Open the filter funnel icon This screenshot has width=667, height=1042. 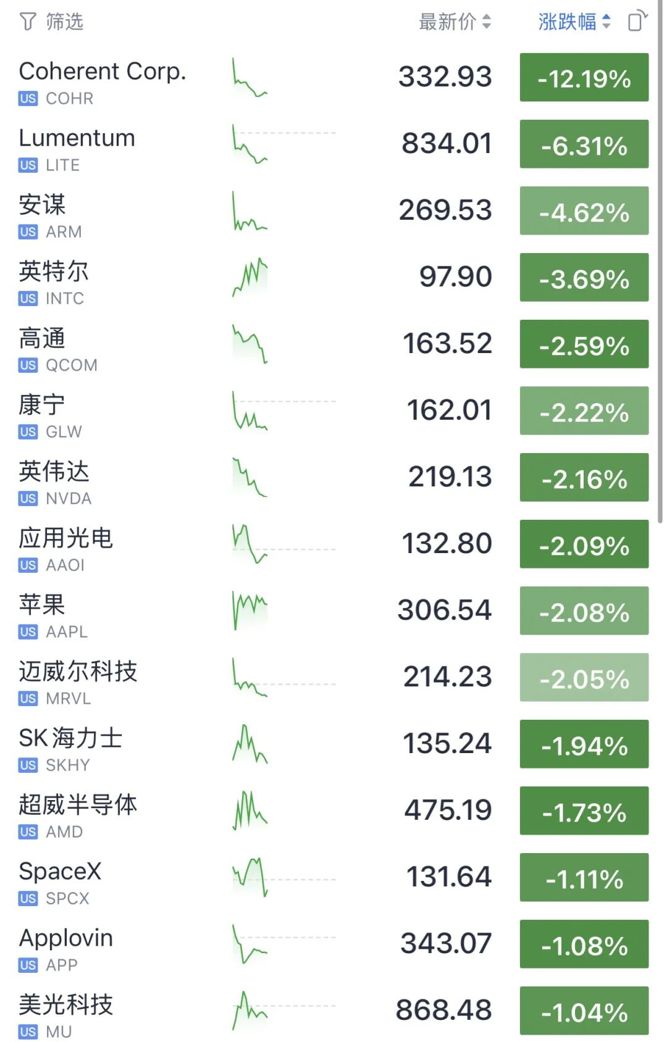pyautogui.click(x=28, y=22)
